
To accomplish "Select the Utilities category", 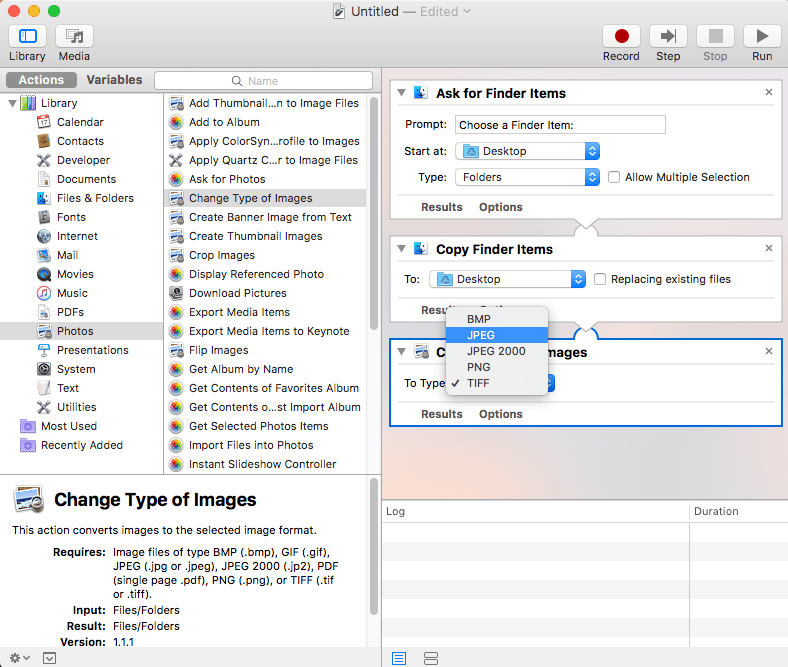I will (x=76, y=407).
